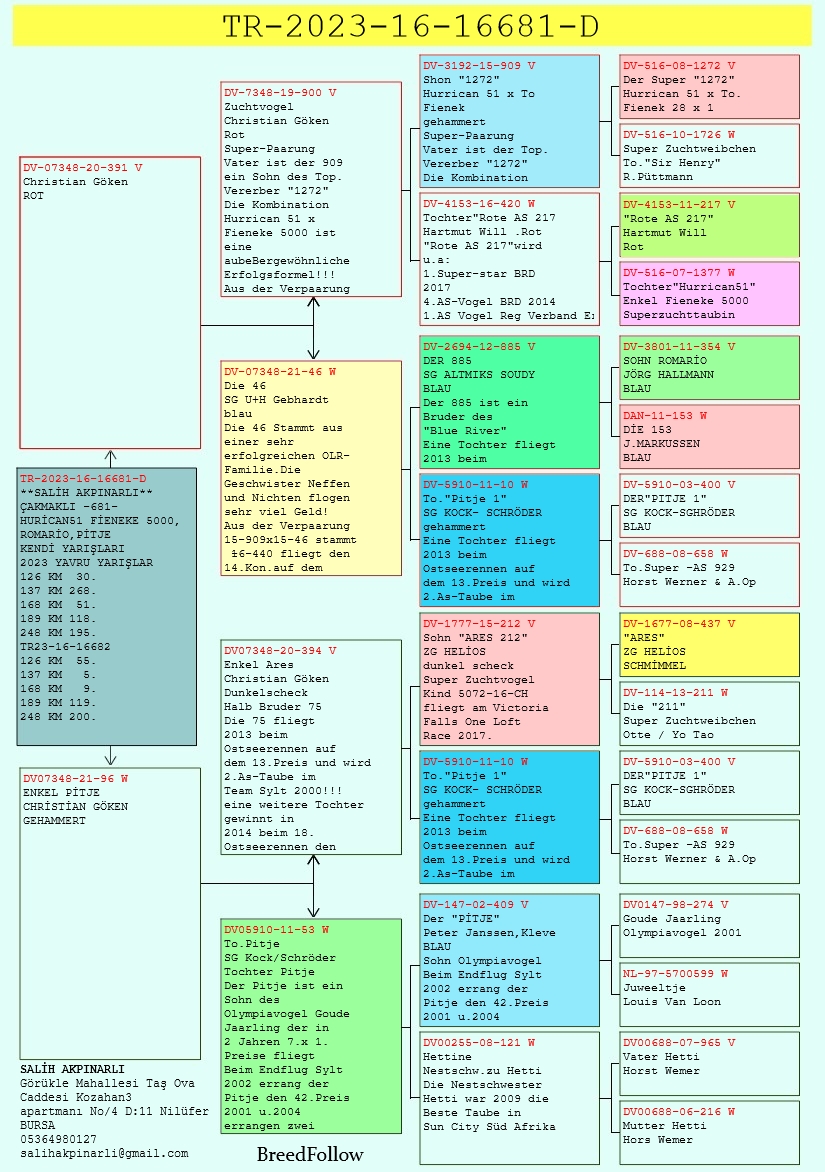825x1172 pixels.
Task: Click the '2023 YAVRU YARIŞLAR' line
Action: pyautogui.click(x=87, y=563)
